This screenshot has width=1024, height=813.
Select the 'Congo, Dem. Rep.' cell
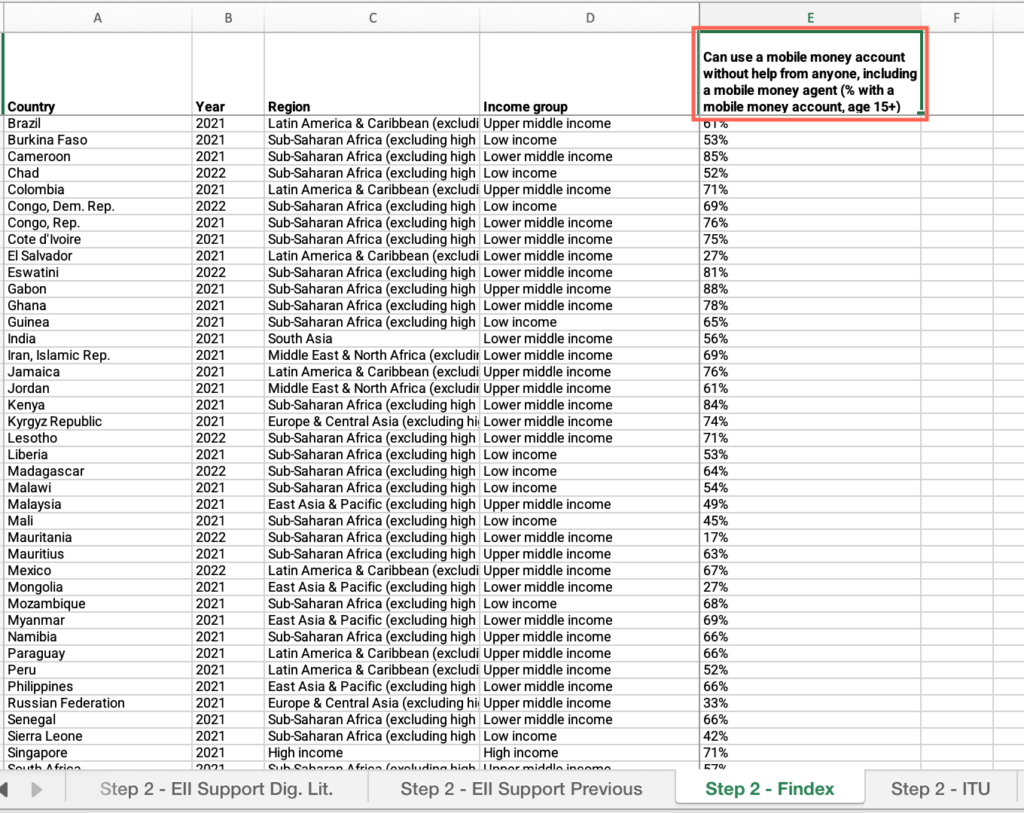97,206
